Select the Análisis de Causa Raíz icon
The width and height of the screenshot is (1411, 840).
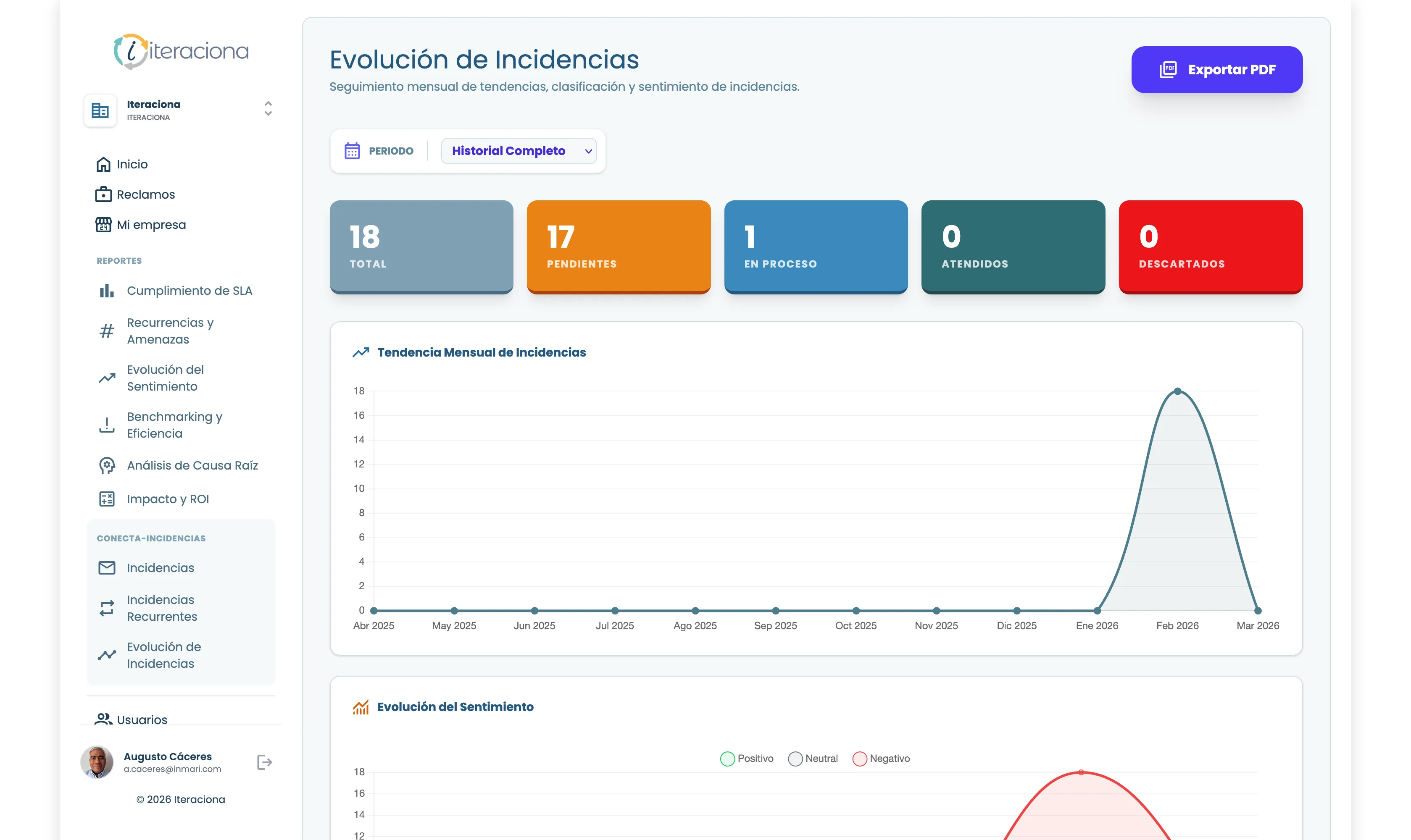107,465
